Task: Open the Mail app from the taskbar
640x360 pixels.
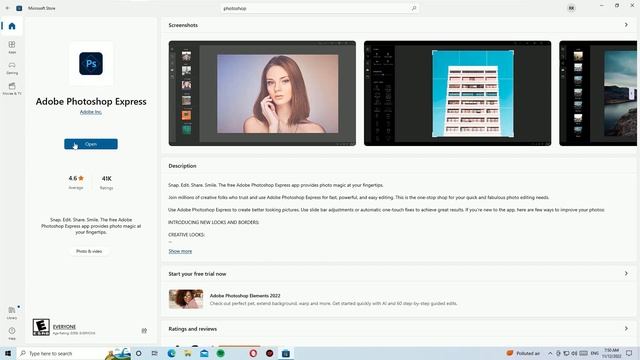Action: [x=204, y=353]
